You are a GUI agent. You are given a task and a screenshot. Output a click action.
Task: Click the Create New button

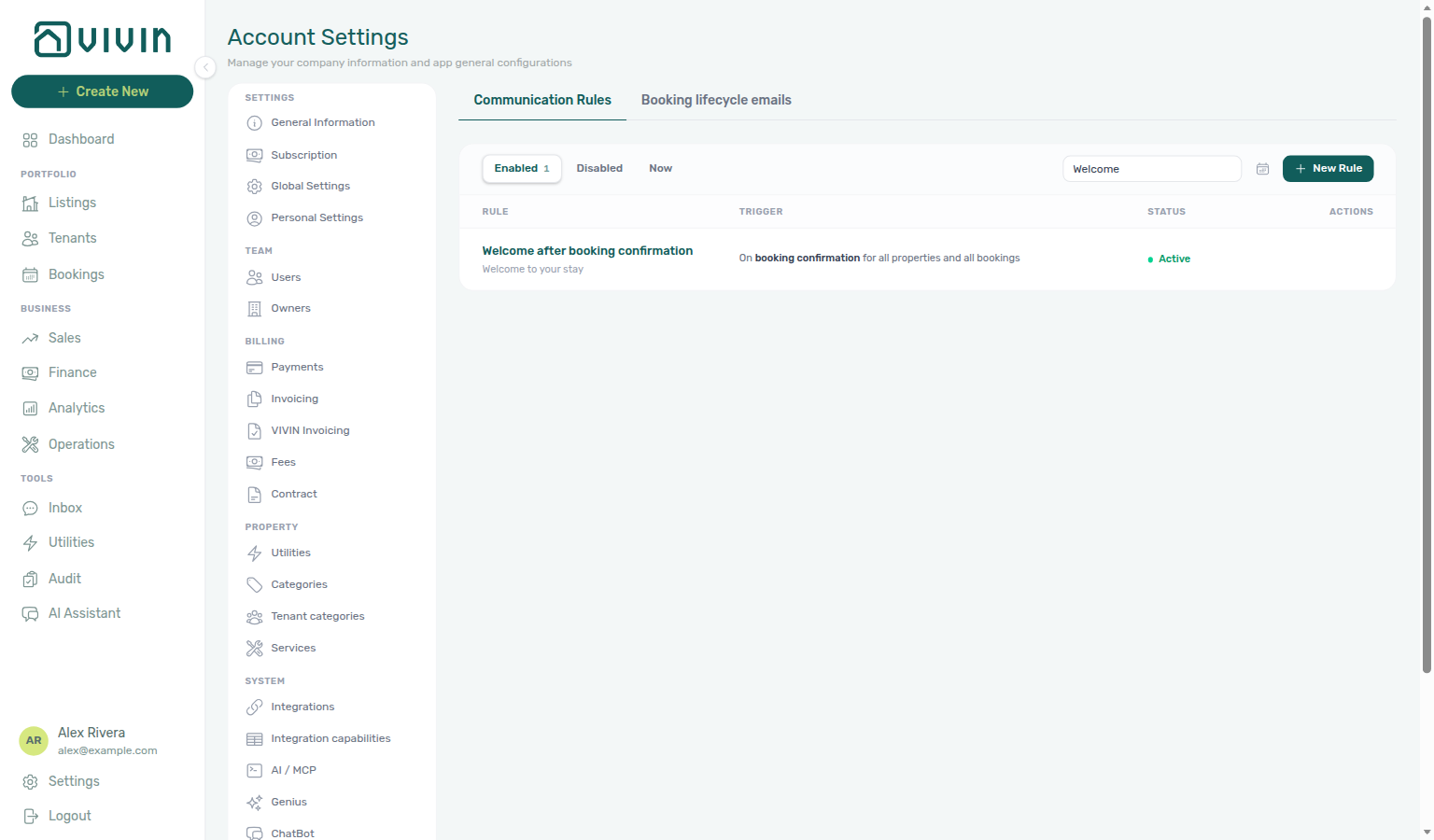[103, 91]
